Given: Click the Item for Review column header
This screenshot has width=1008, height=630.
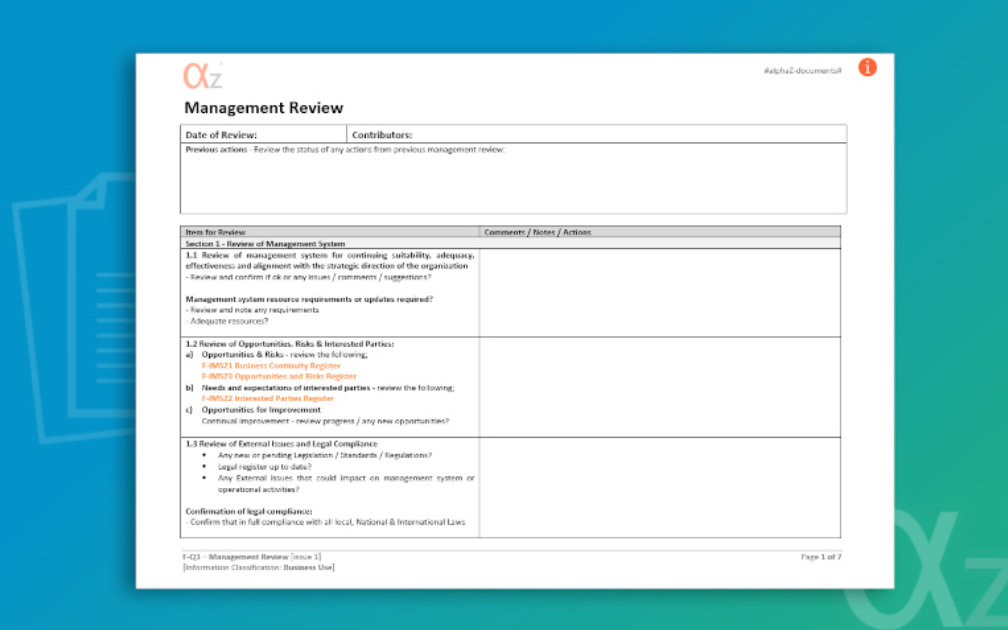Looking at the screenshot, I should 330,232.
